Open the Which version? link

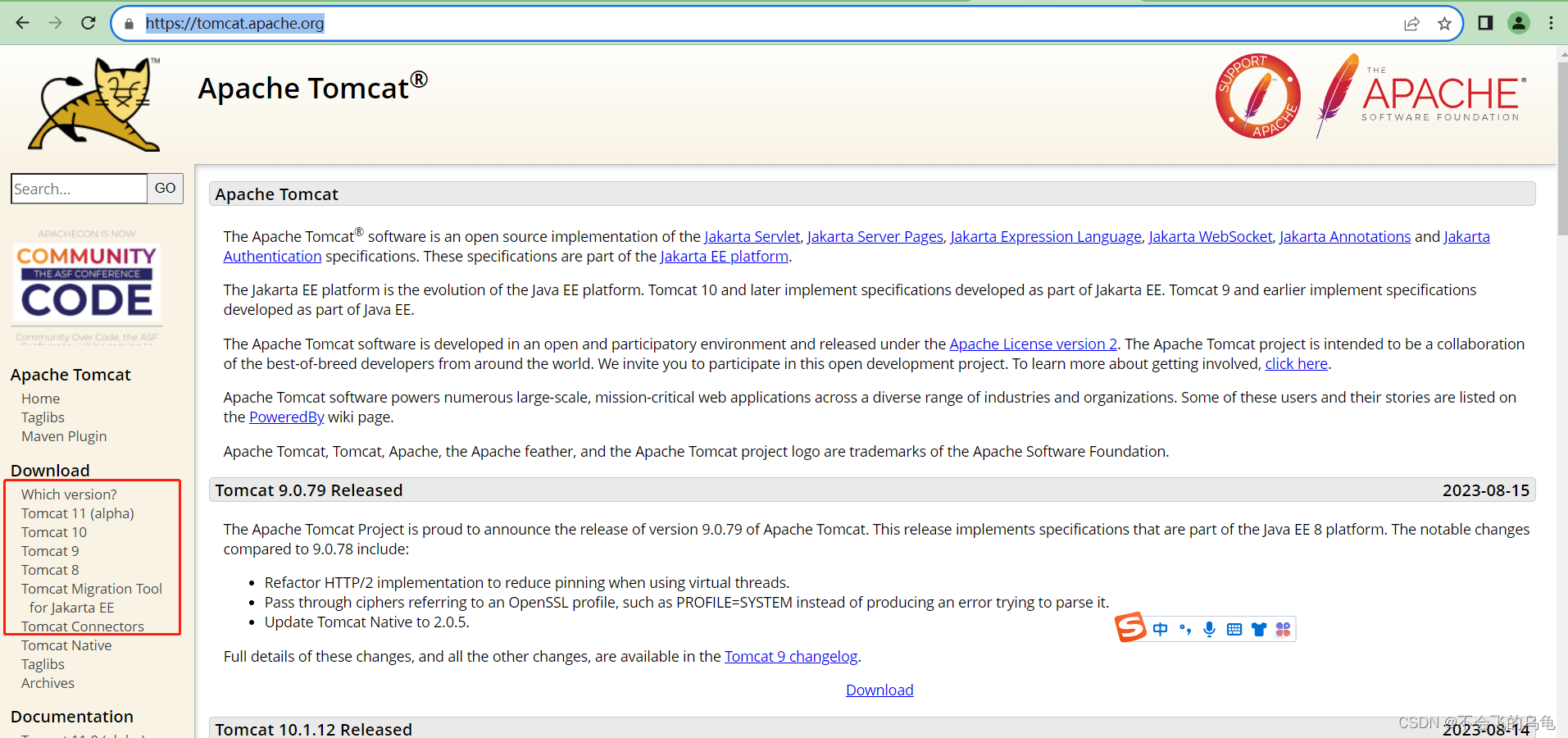[69, 494]
